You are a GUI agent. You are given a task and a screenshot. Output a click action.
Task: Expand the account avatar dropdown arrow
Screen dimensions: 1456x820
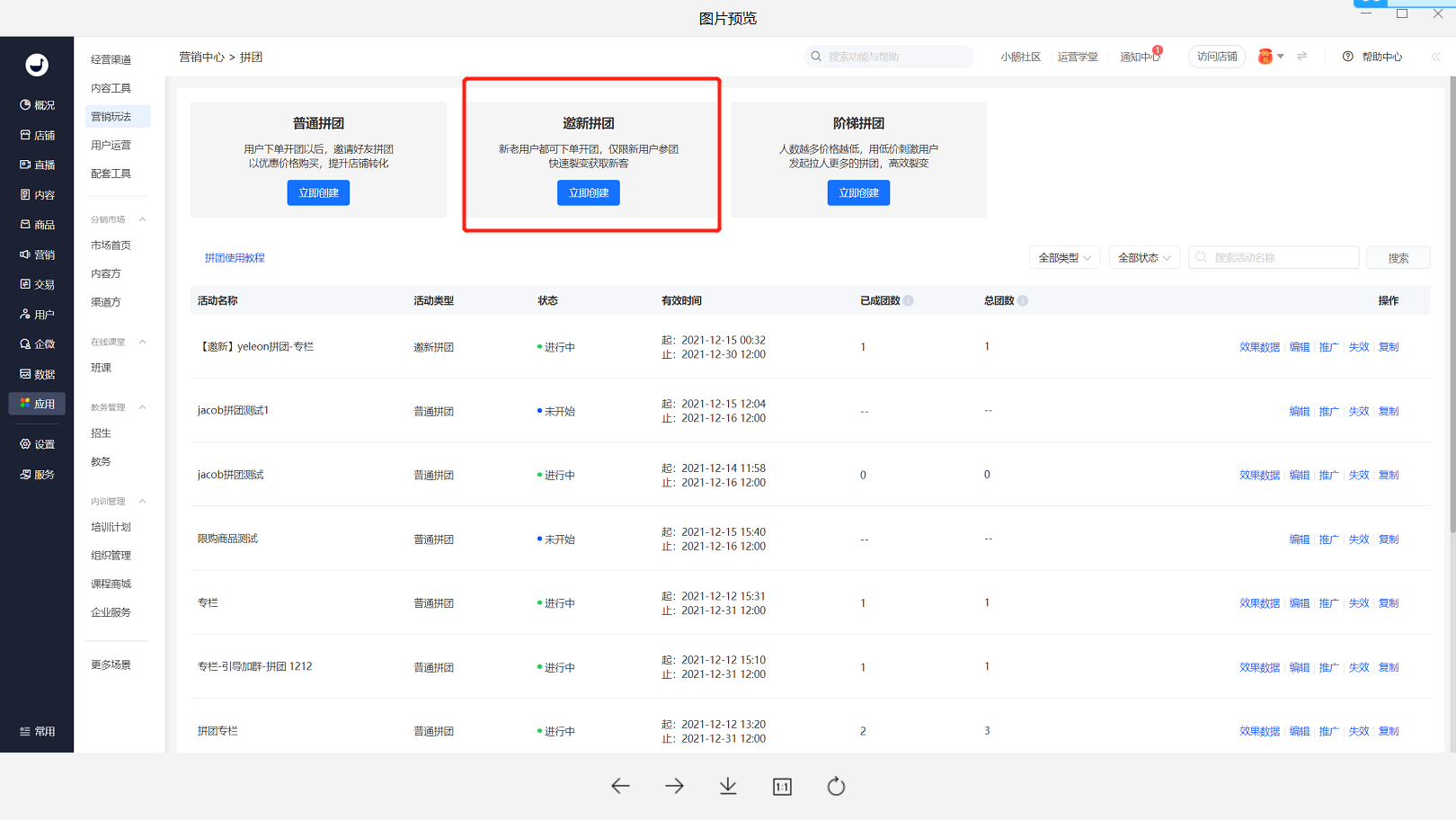click(1281, 57)
